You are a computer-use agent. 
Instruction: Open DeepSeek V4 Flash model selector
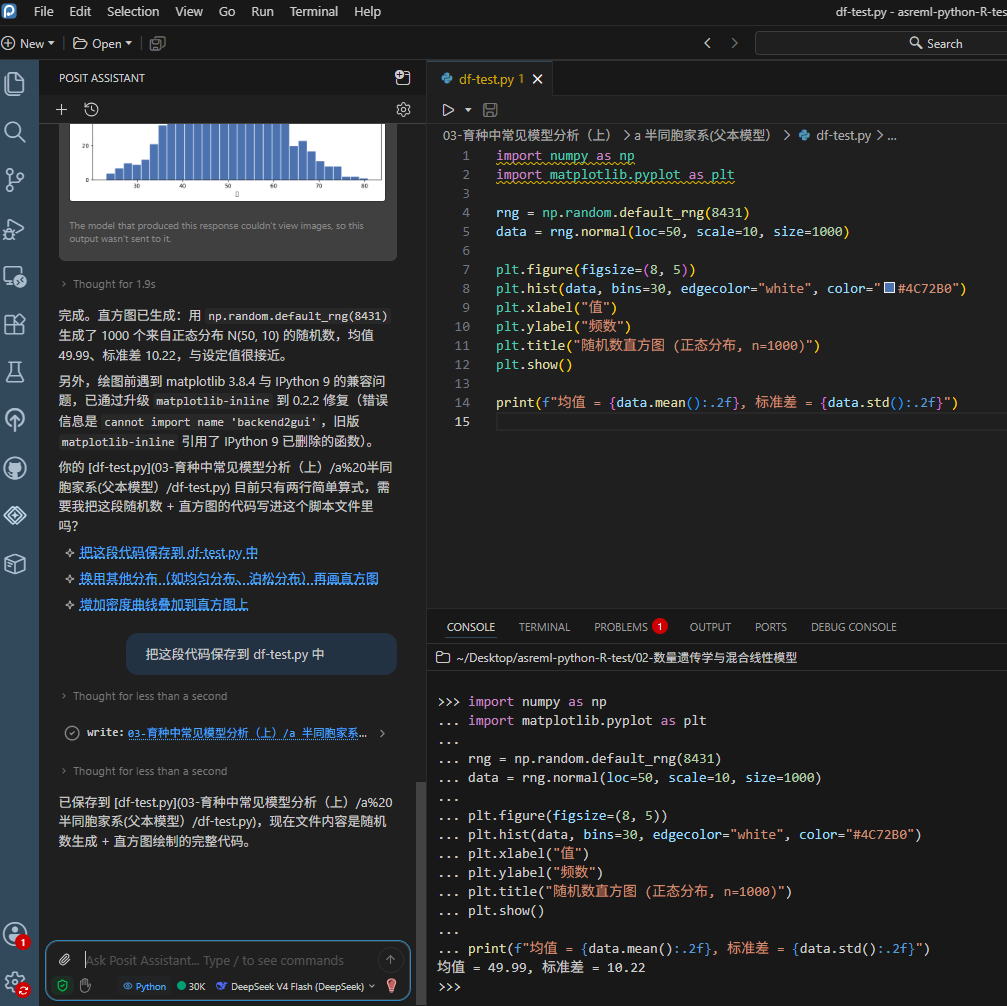(295, 986)
